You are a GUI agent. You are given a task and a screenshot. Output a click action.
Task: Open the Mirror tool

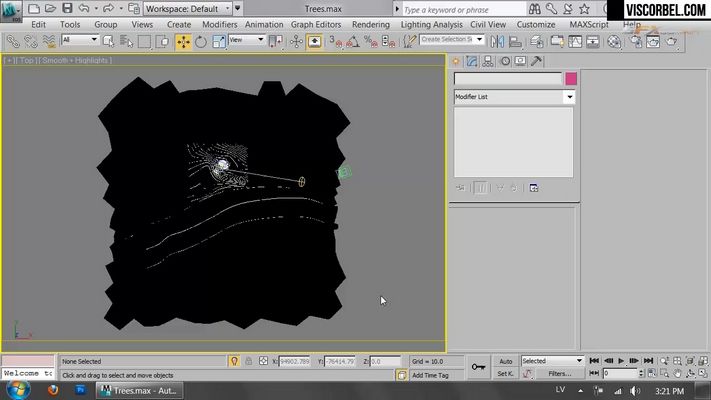pyautogui.click(x=497, y=42)
